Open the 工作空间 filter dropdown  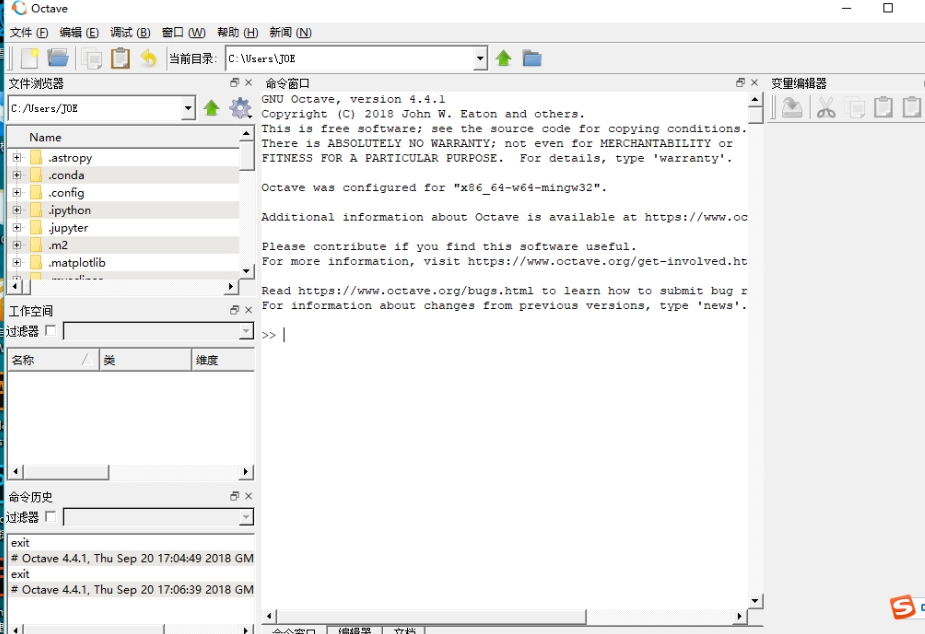pyautogui.click(x=247, y=331)
